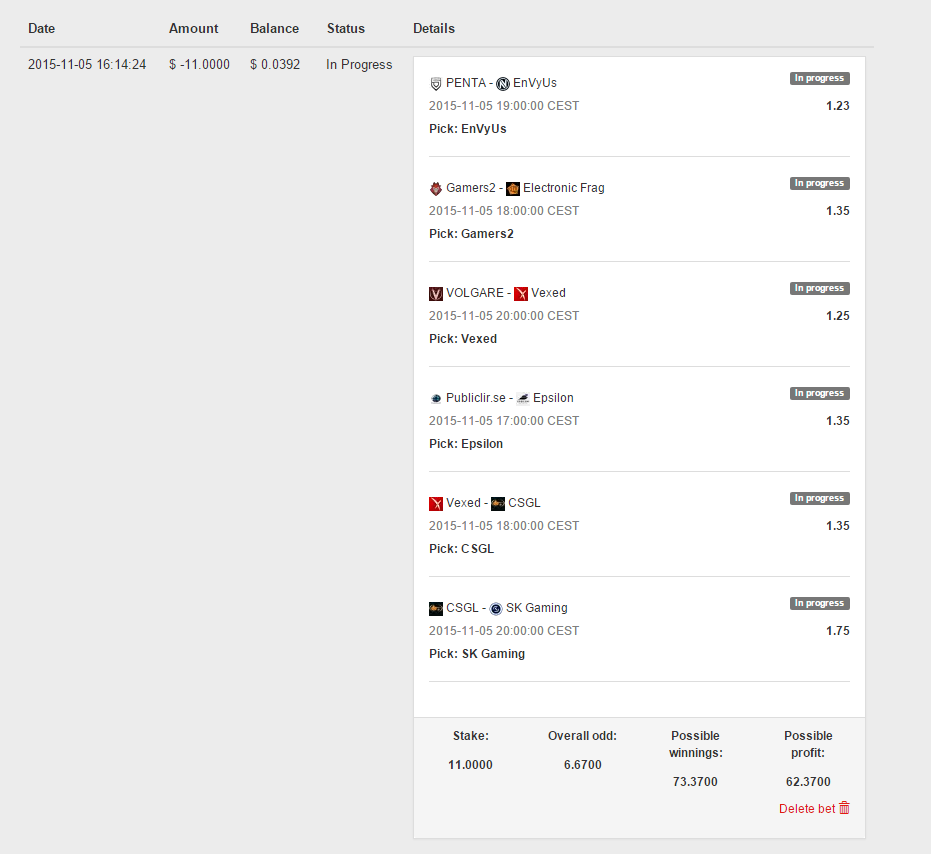This screenshot has width=931, height=854.
Task: Click the Balance column header
Action: (274, 29)
